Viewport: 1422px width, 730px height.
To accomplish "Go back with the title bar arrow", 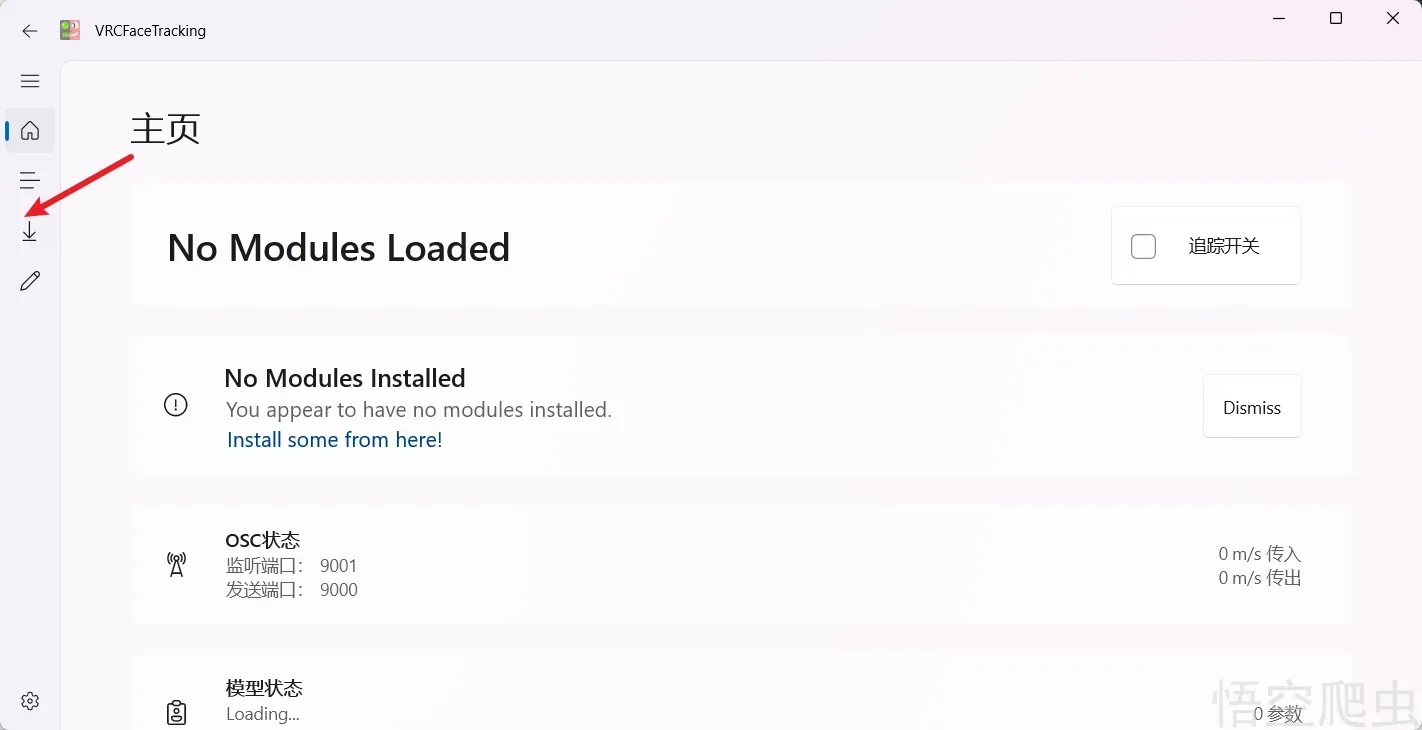I will point(30,31).
